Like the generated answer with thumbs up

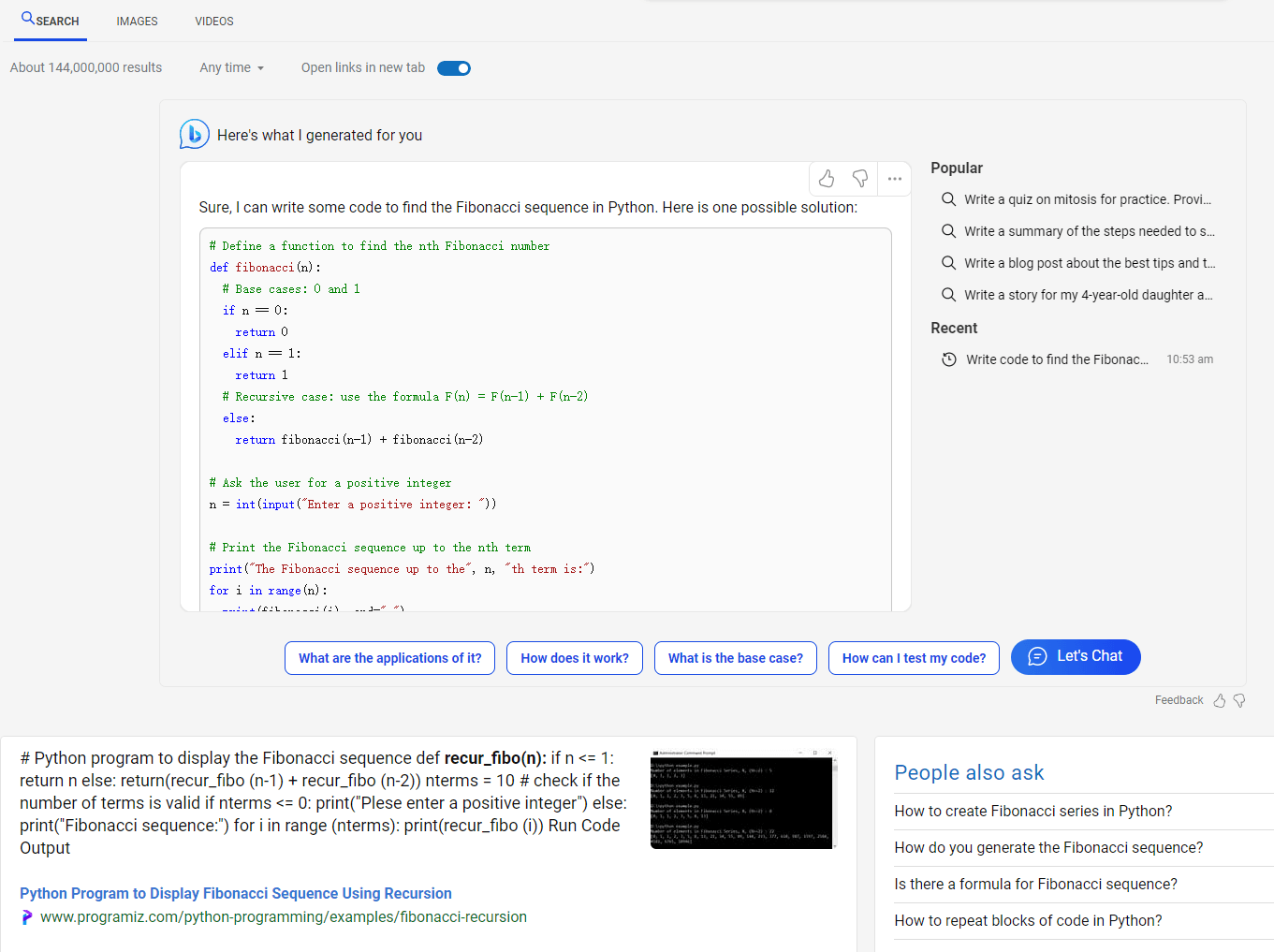827,179
